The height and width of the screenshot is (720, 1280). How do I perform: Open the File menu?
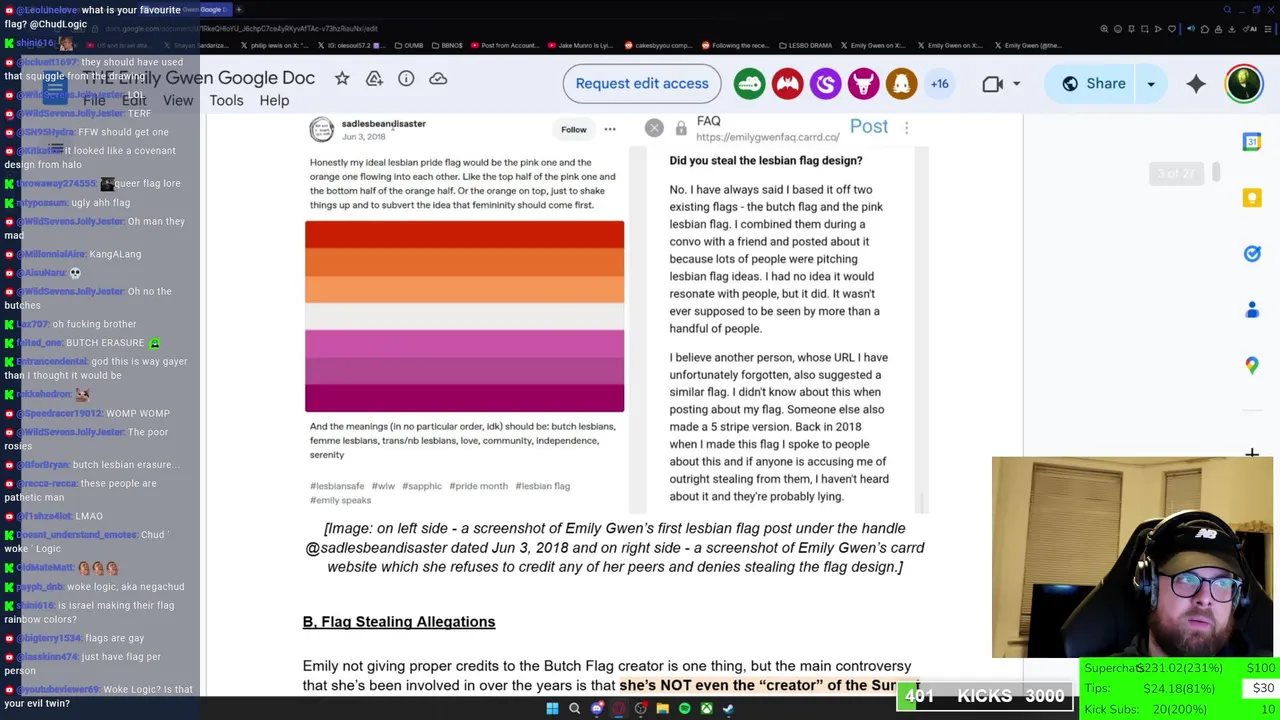pos(94,100)
